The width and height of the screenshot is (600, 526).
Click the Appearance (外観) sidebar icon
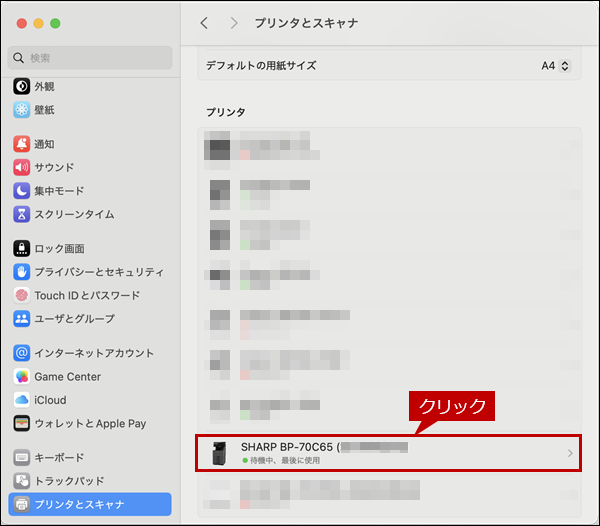tap(22, 86)
